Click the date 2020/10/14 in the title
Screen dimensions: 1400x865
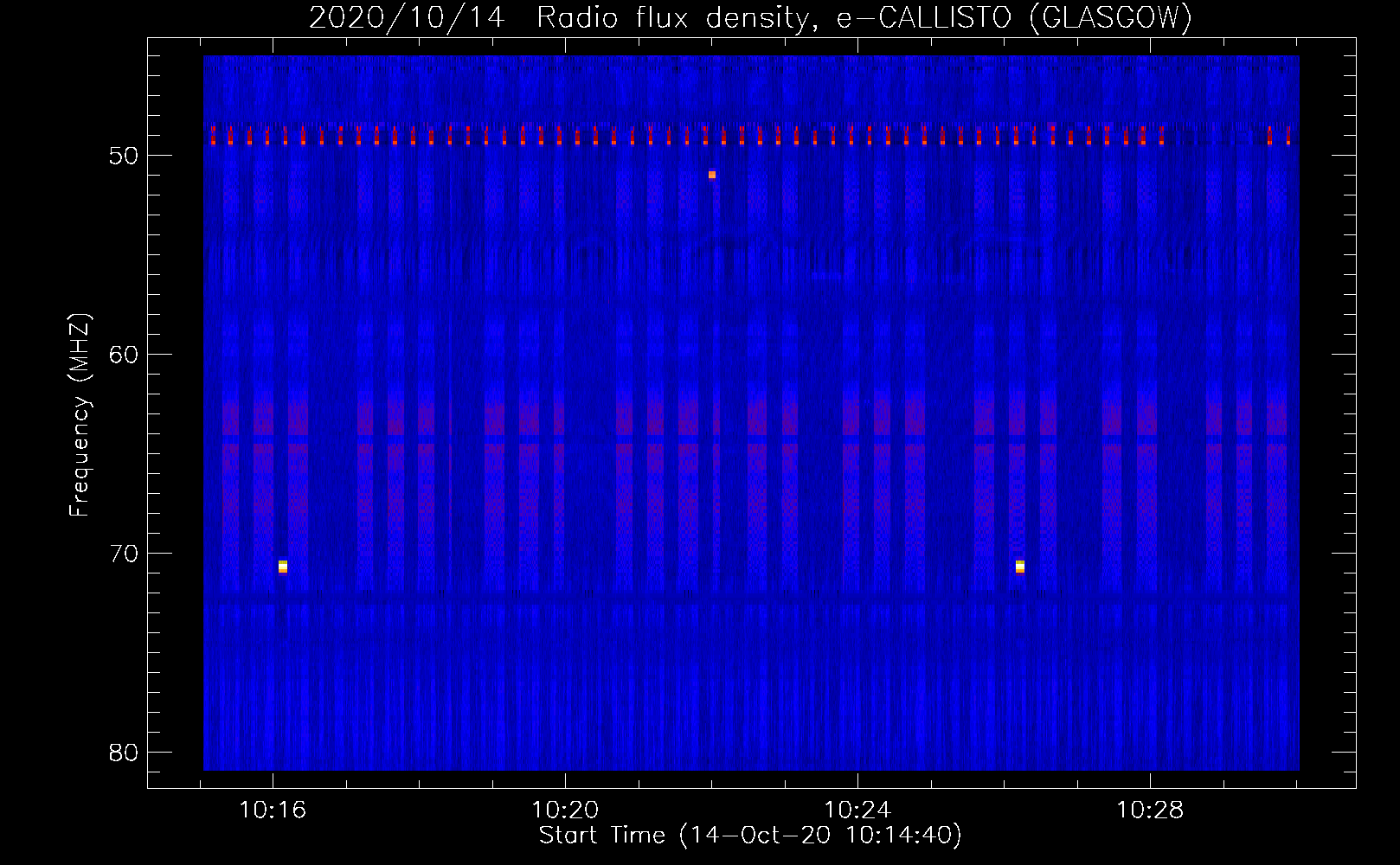pos(407,17)
